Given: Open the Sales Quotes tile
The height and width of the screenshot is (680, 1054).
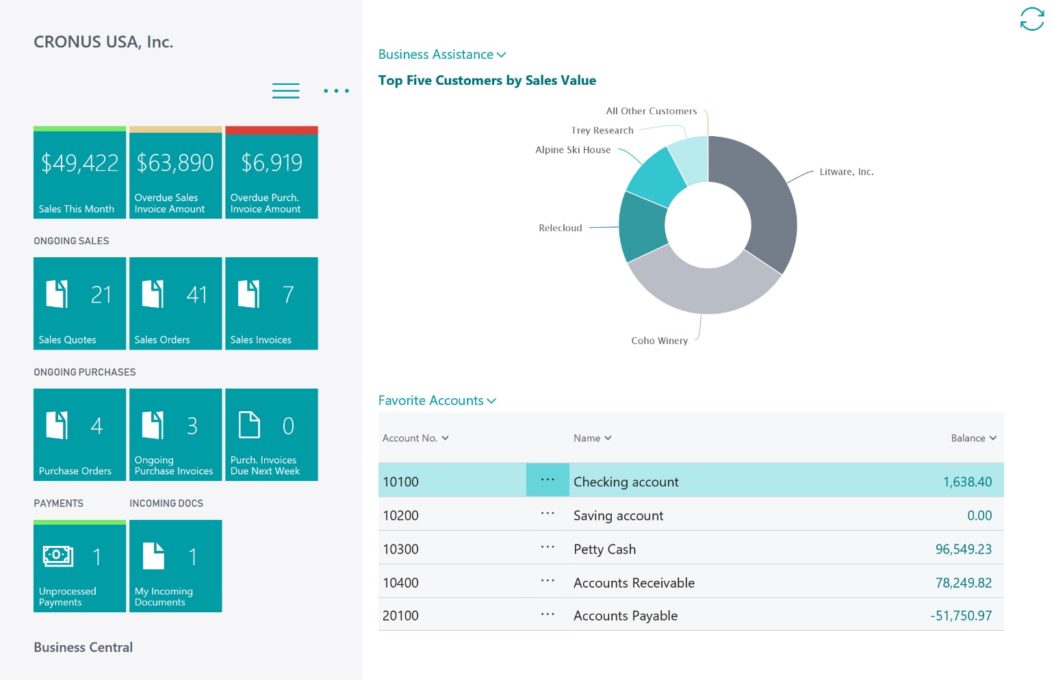Looking at the screenshot, I should [x=79, y=303].
